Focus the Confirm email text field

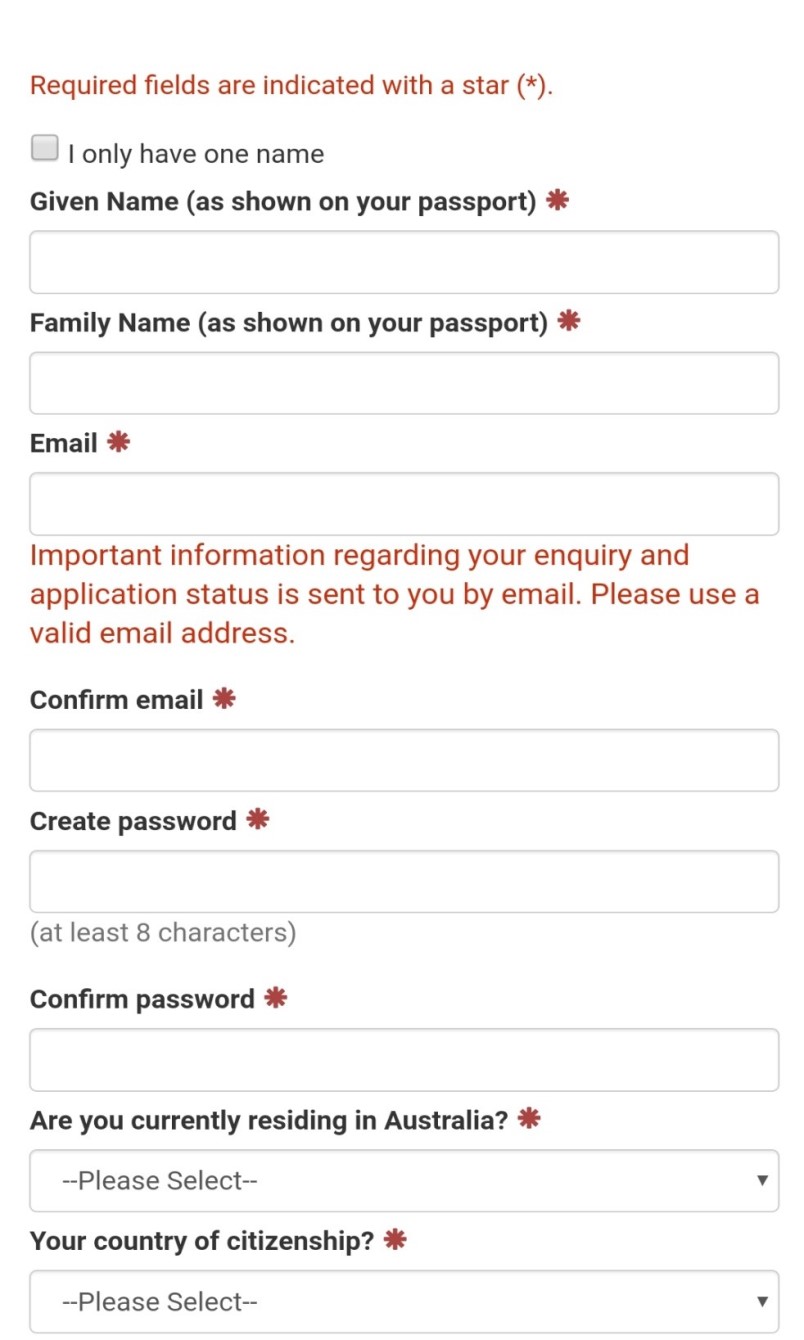click(404, 760)
